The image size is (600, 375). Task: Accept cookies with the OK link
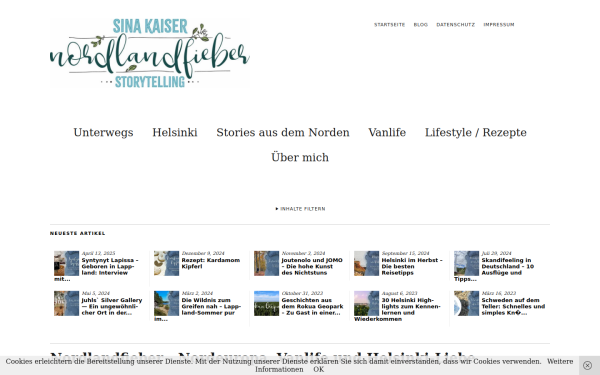click(318, 369)
